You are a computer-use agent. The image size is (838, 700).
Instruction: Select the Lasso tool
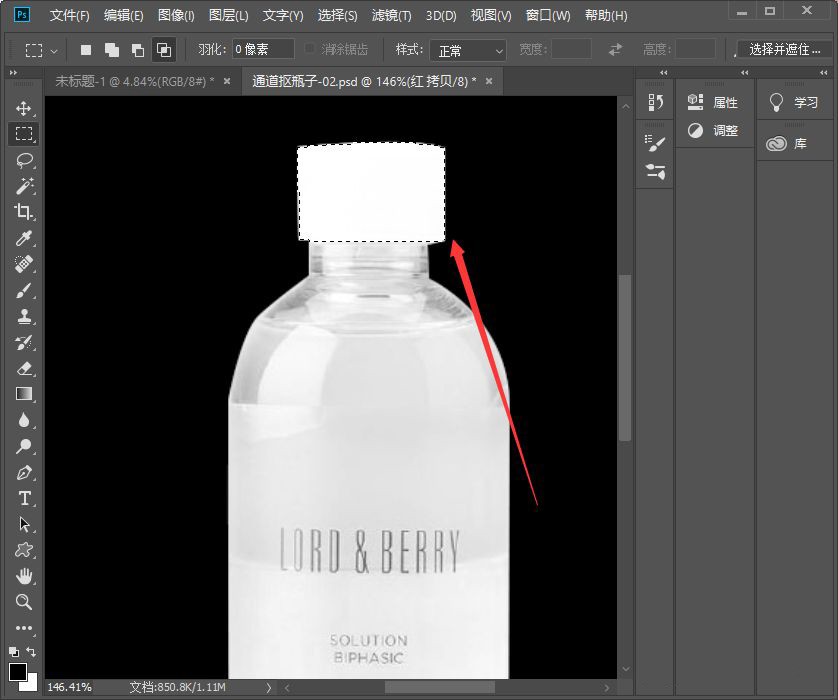coord(24,160)
